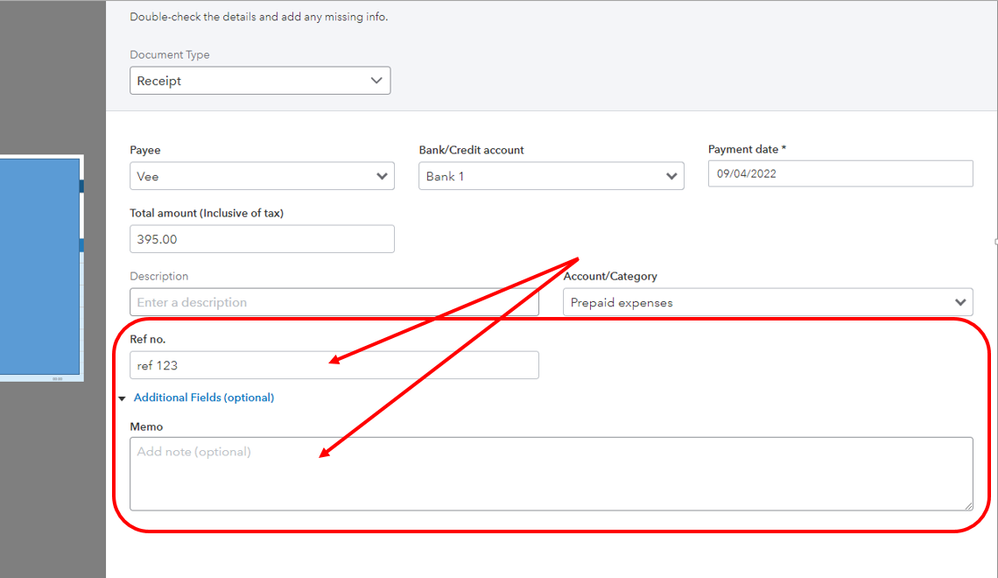
Task: Click the Additional Fields (optional) link
Action: pos(204,398)
